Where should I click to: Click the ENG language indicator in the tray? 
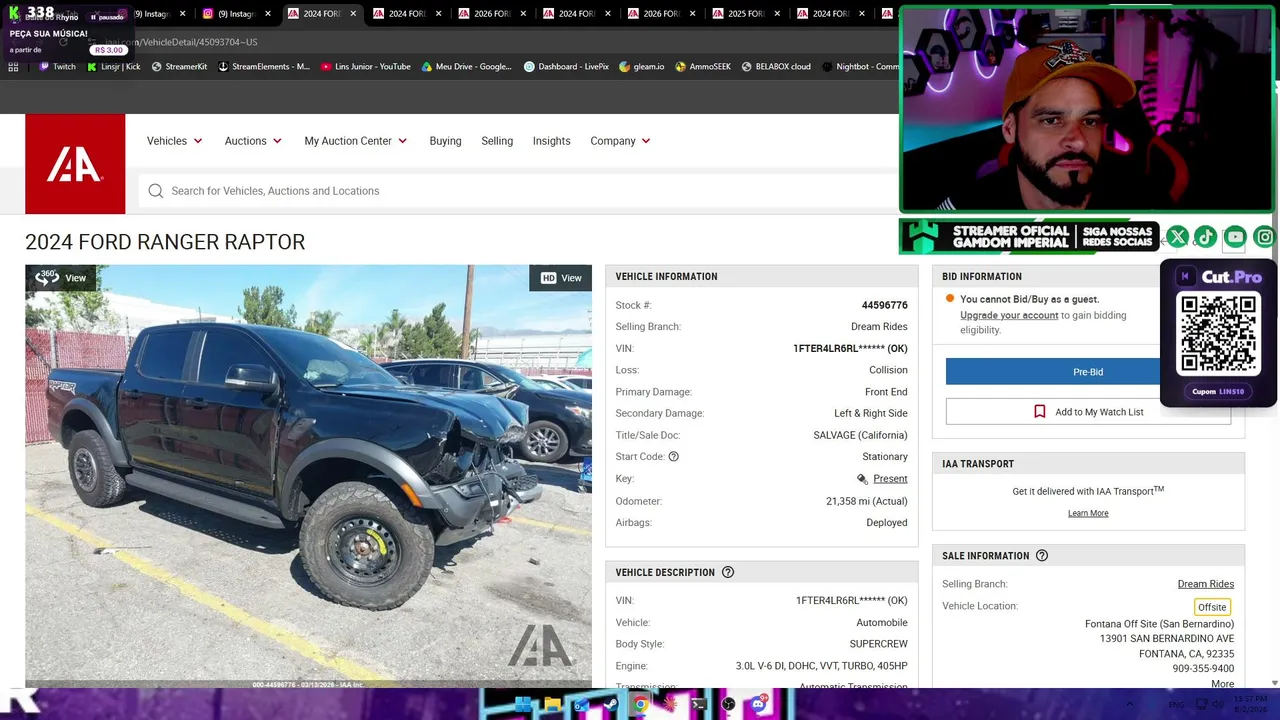[1177, 705]
